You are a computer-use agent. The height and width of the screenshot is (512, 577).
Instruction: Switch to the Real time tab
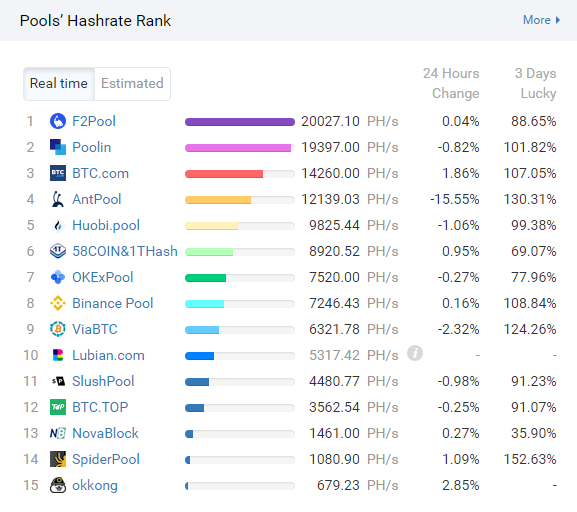pyautogui.click(x=59, y=84)
